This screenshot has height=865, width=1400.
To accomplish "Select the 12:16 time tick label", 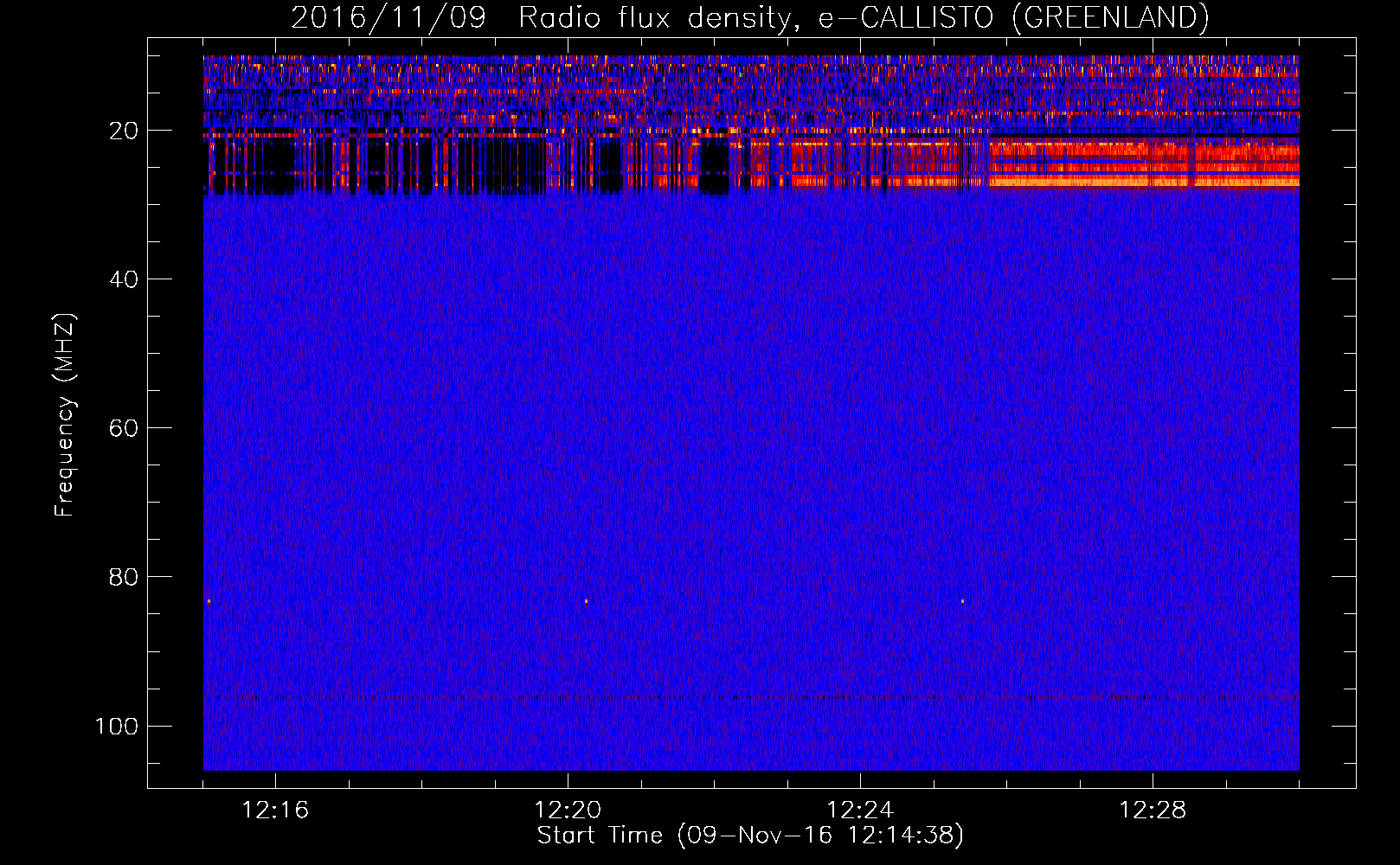I will click(275, 811).
